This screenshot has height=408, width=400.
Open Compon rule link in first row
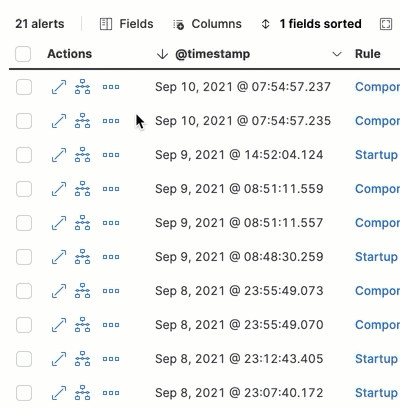tap(377, 87)
